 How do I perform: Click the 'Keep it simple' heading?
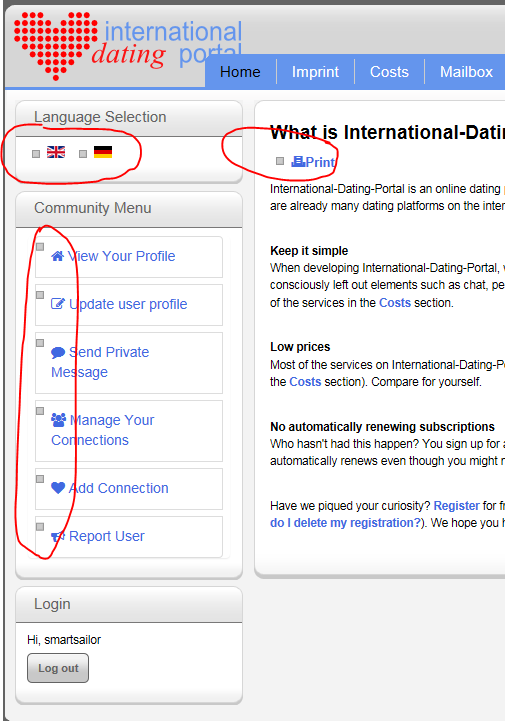[309, 251]
